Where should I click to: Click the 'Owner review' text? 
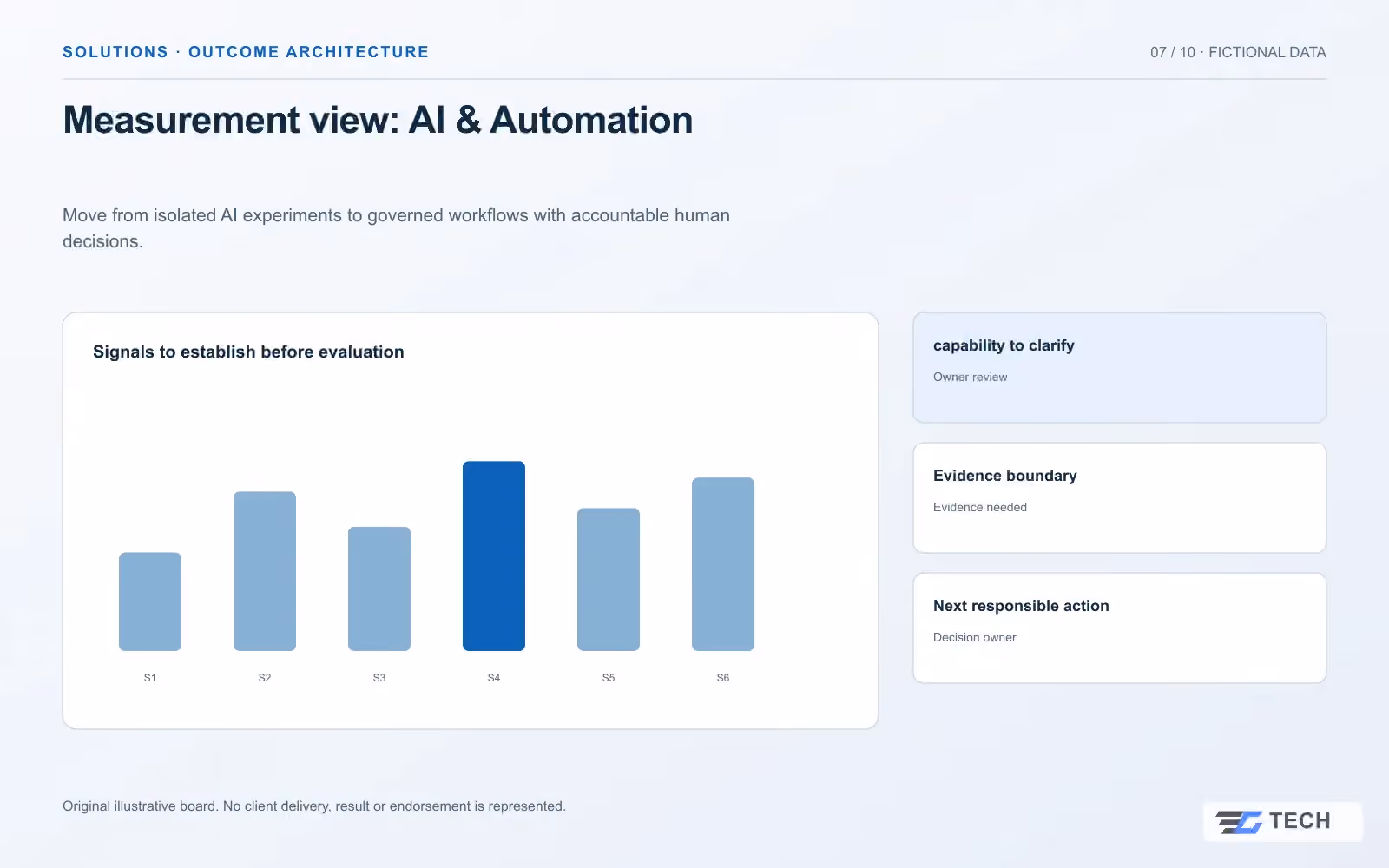970,377
